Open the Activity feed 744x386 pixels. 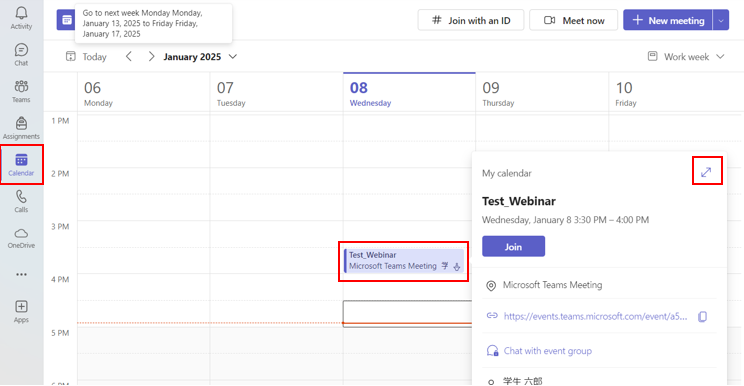point(21,18)
